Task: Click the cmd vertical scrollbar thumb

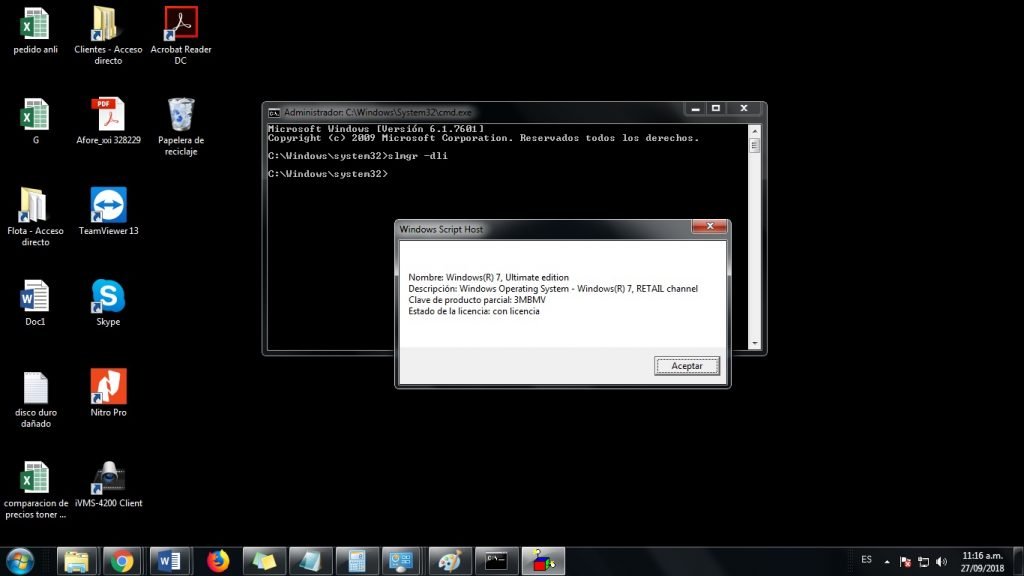Action: coord(754,145)
